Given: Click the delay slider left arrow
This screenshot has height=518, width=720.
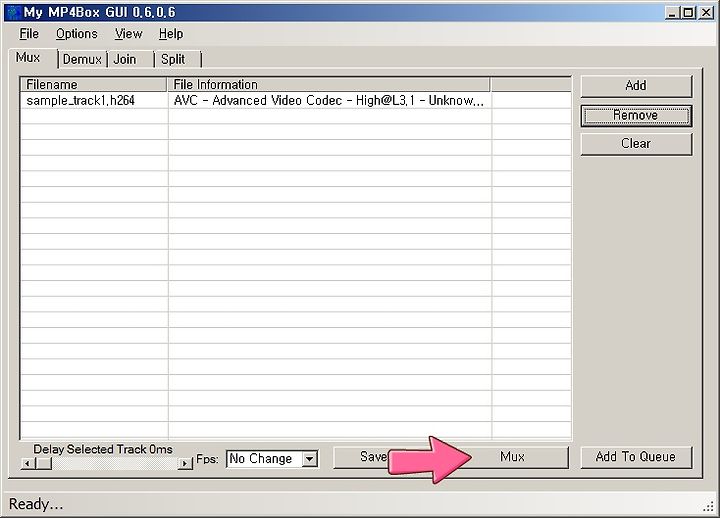Looking at the screenshot, I should [28, 464].
